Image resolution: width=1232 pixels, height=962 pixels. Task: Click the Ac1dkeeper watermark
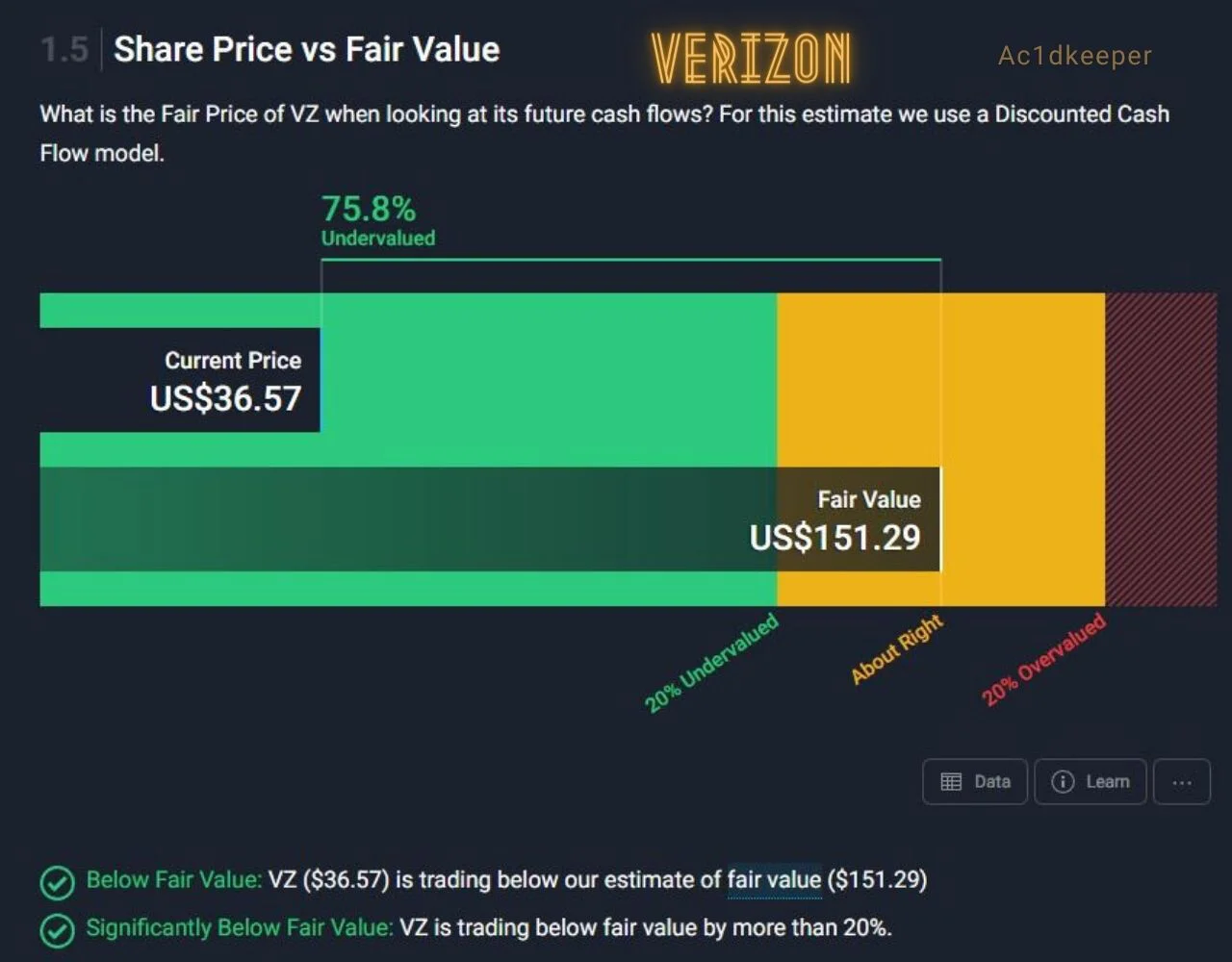(1075, 56)
